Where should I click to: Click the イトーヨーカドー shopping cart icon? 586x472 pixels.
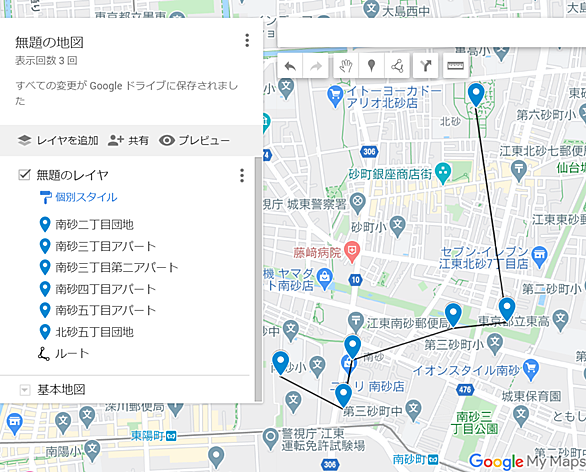(x=335, y=95)
